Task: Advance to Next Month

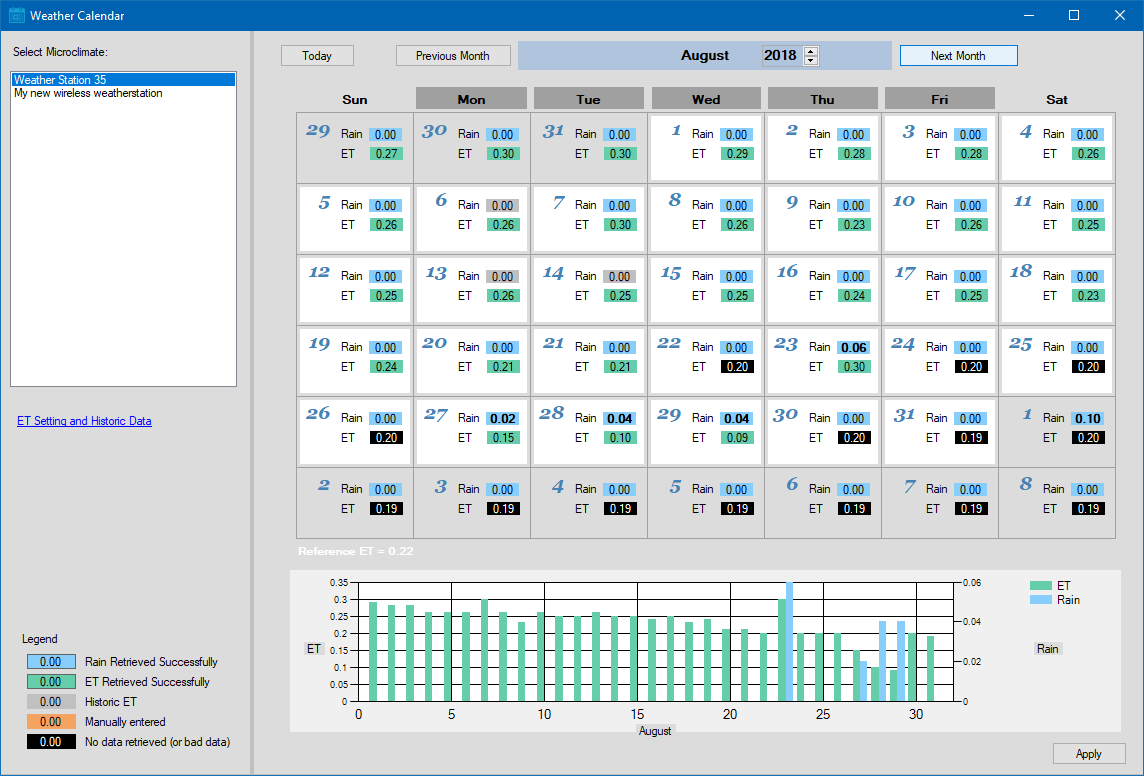Action: 958,55
